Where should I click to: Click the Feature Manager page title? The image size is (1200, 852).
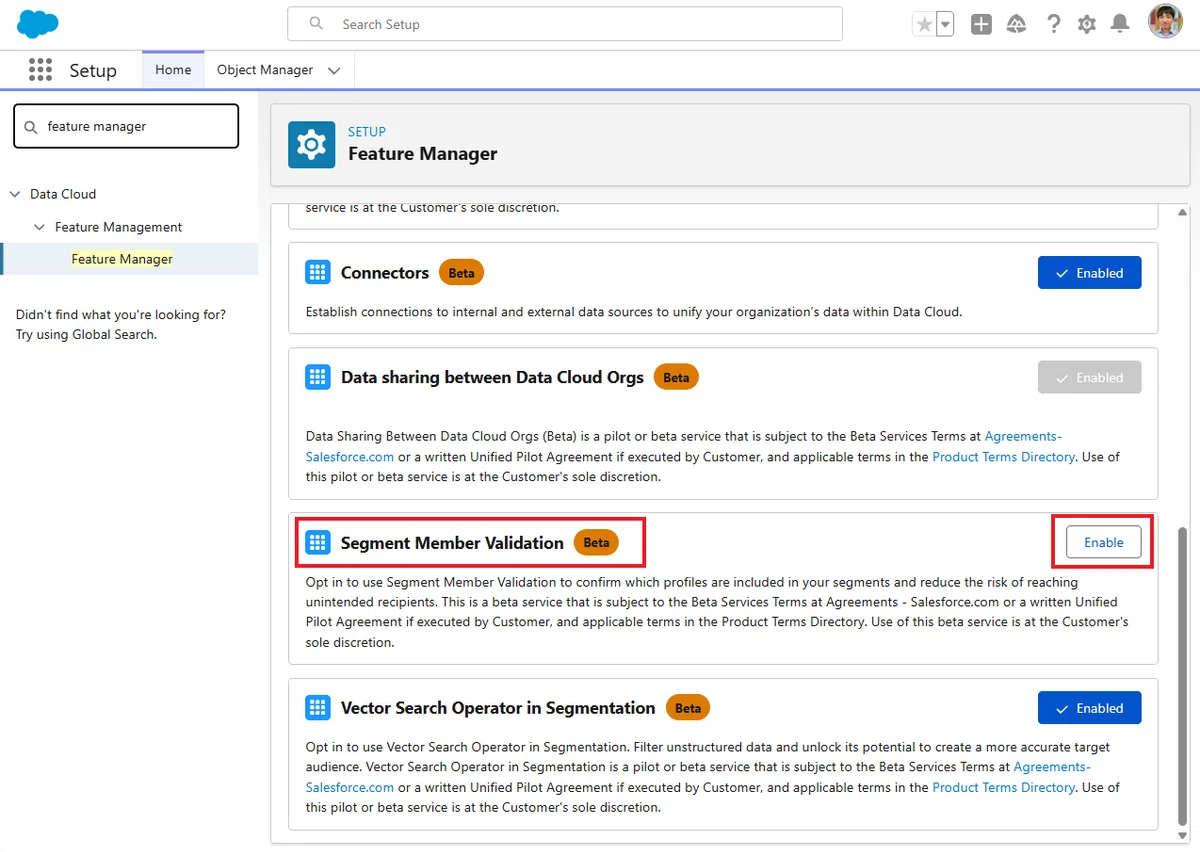point(423,154)
